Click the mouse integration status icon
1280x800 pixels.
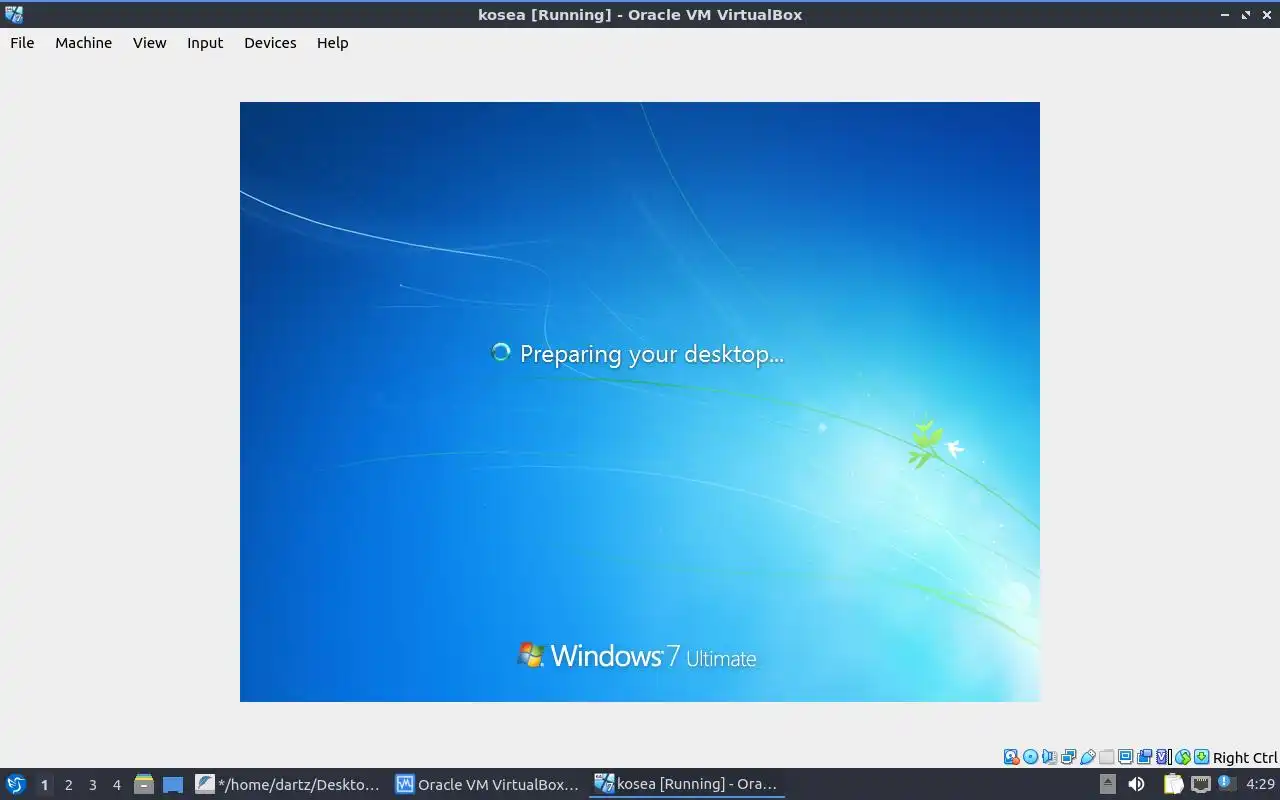1183,757
